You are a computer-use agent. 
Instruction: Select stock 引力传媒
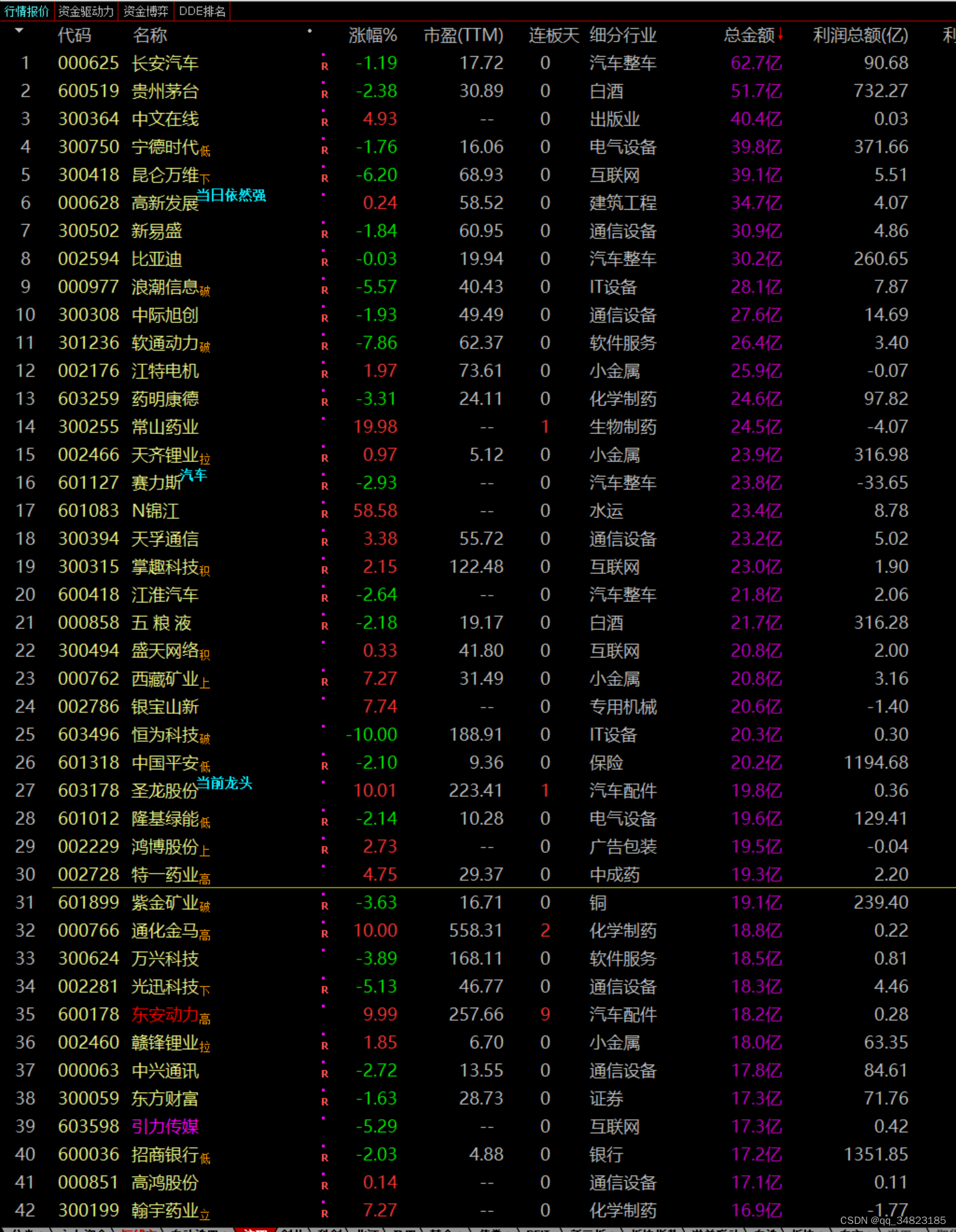click(165, 1126)
